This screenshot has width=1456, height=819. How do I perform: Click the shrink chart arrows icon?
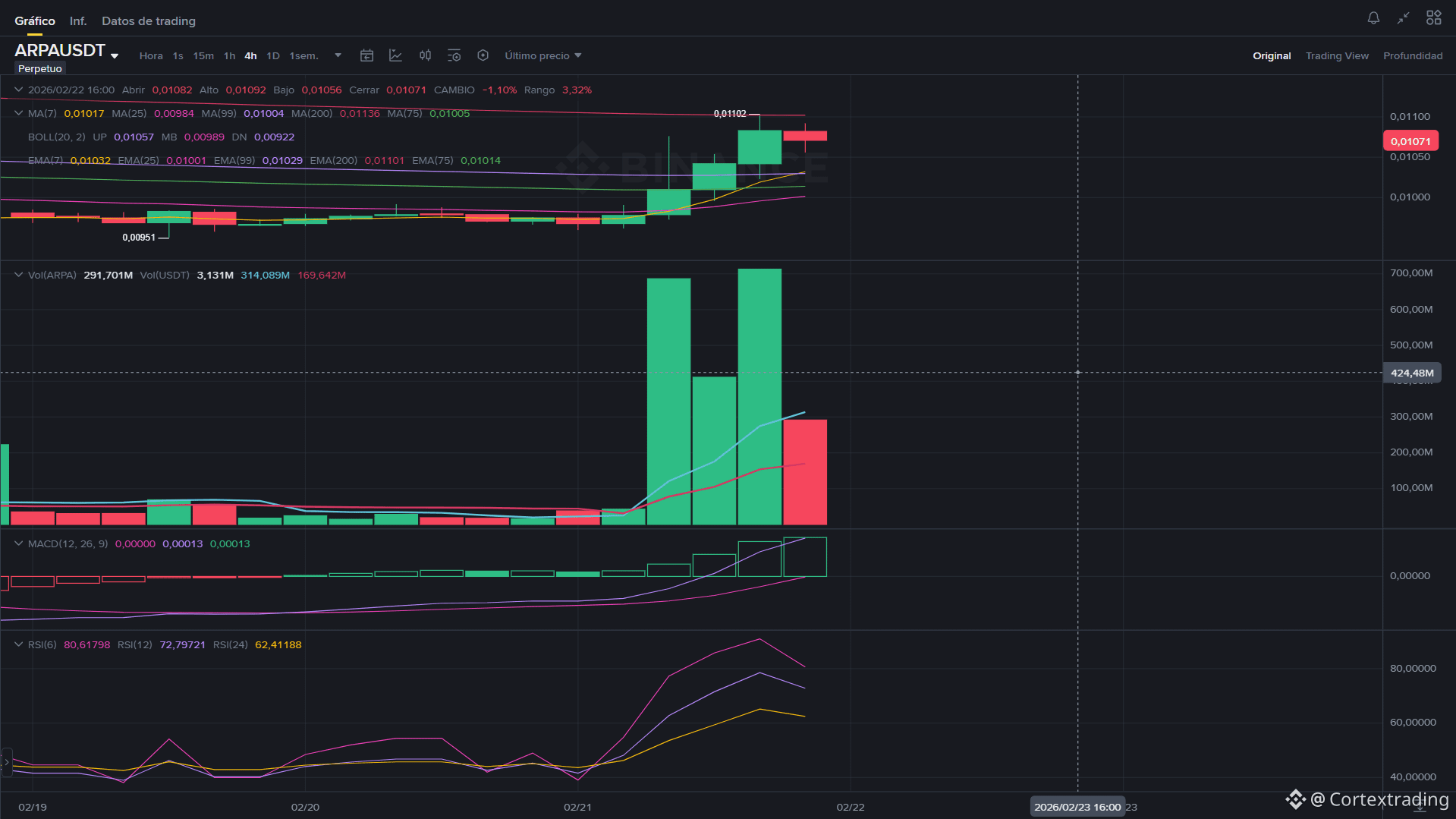pyautogui.click(x=1403, y=17)
